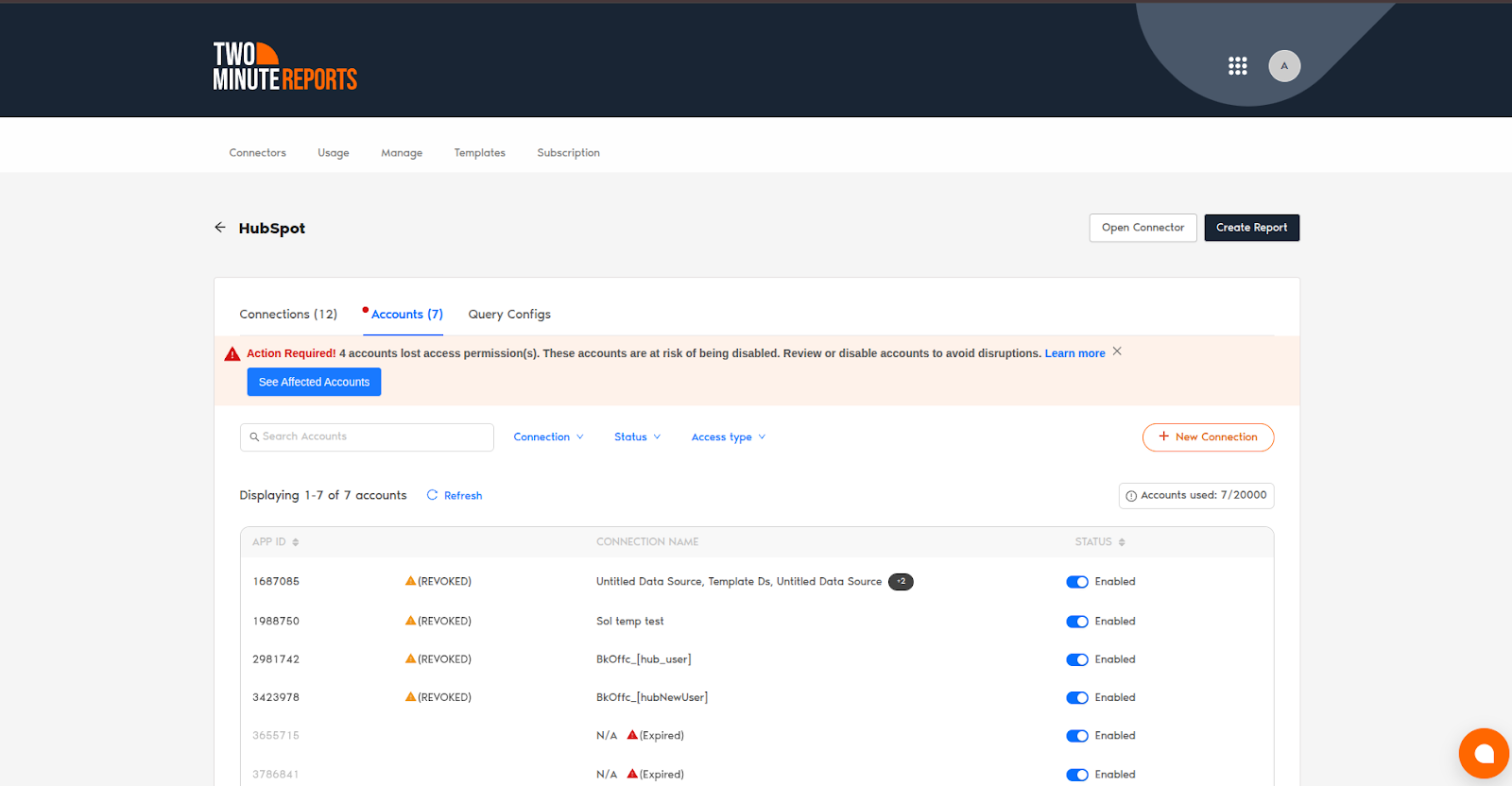
Task: Expand the Status filter dropdown
Action: coord(637,437)
